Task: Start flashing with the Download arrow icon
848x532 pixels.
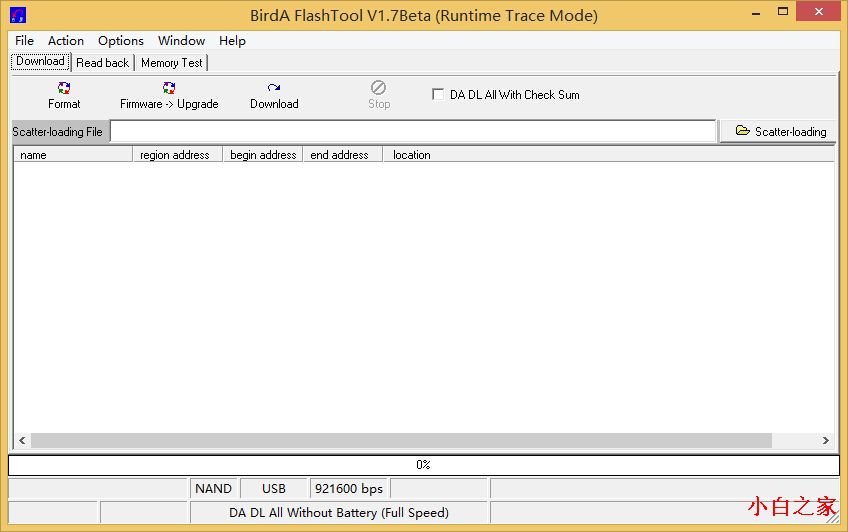Action: [274, 88]
